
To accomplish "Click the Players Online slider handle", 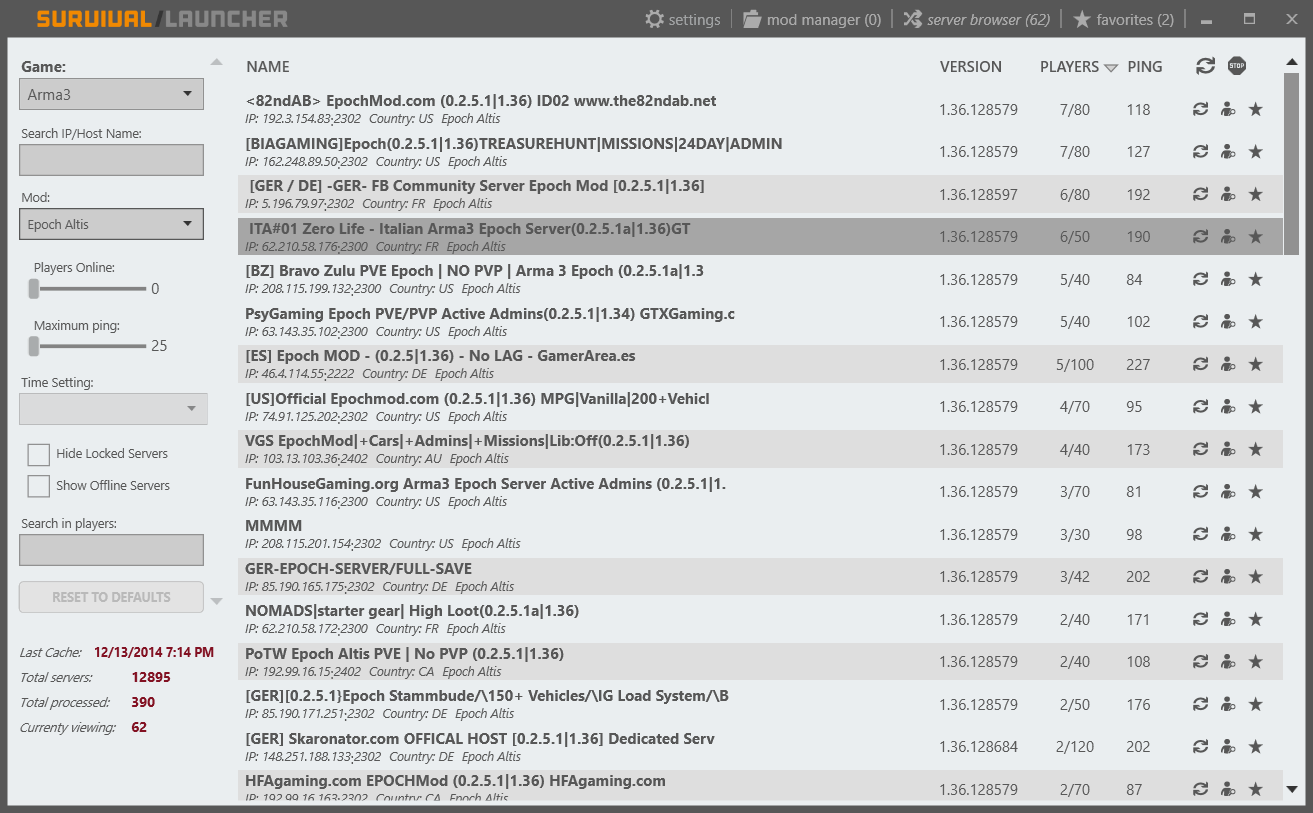I will 33,289.
